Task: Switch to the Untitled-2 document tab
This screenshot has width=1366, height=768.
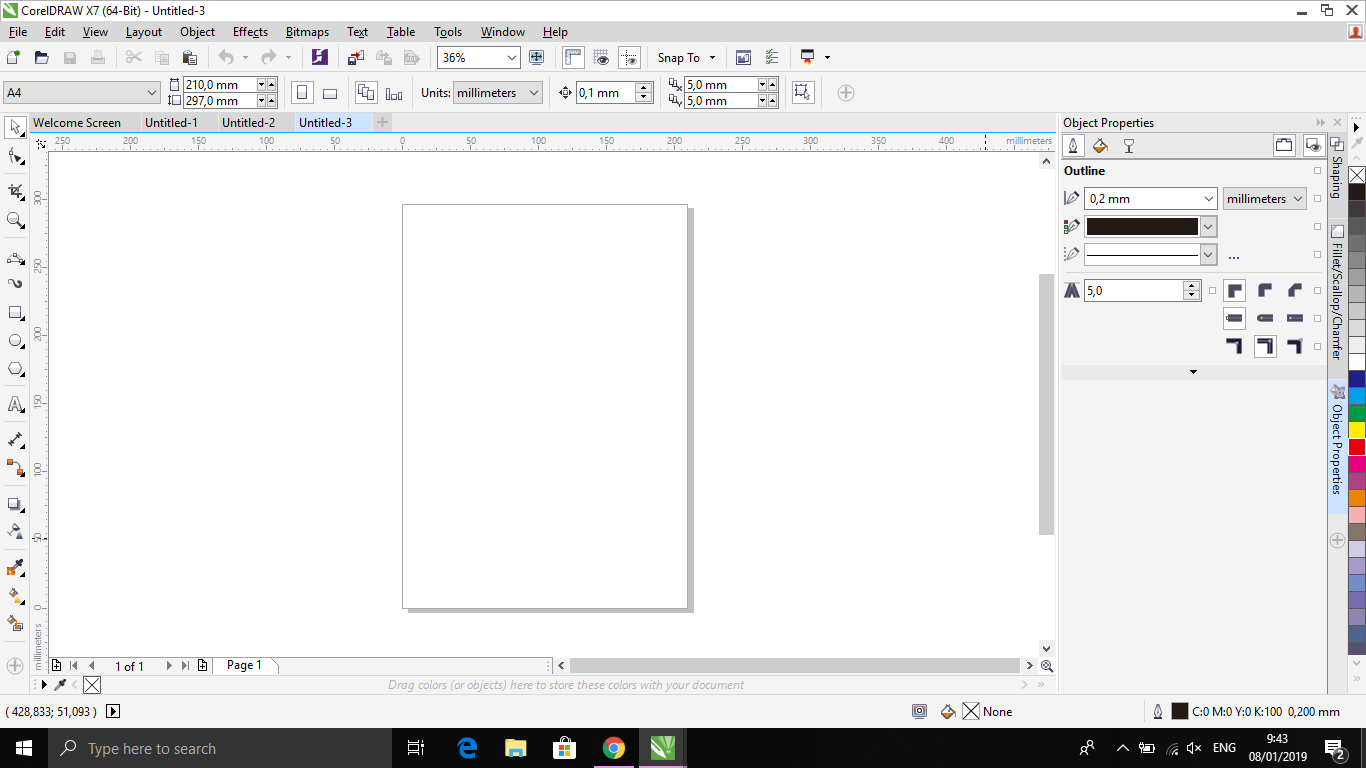Action: [248, 123]
